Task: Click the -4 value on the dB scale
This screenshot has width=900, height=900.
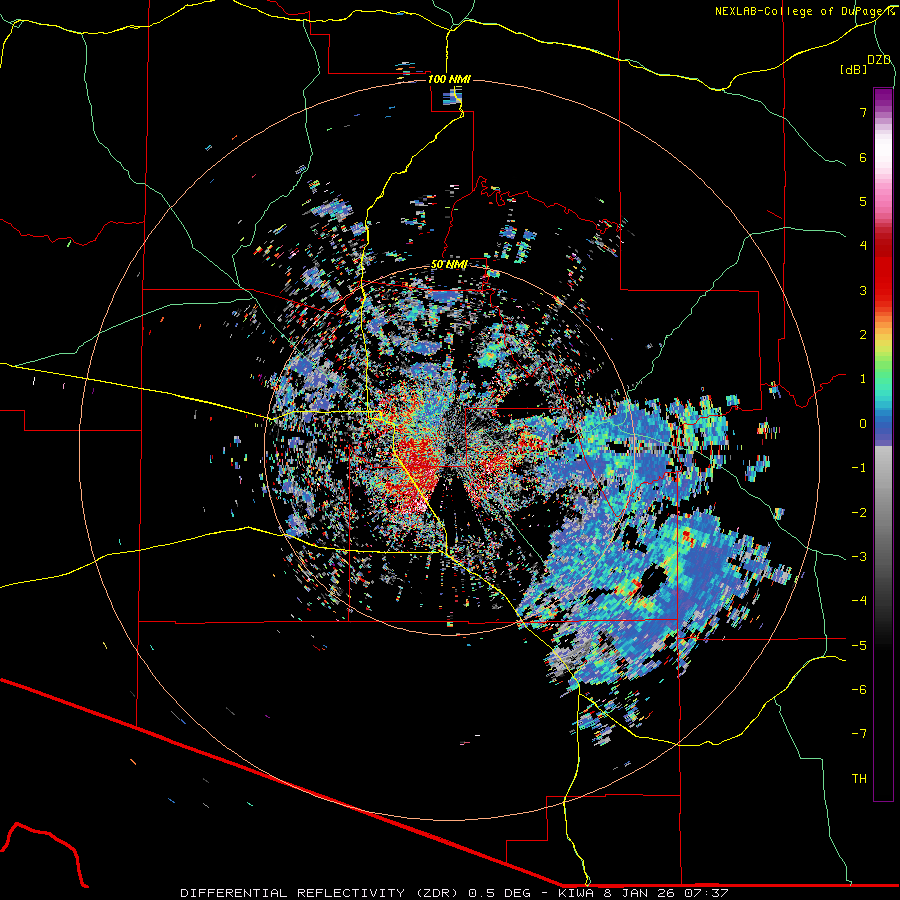Action: (859, 601)
